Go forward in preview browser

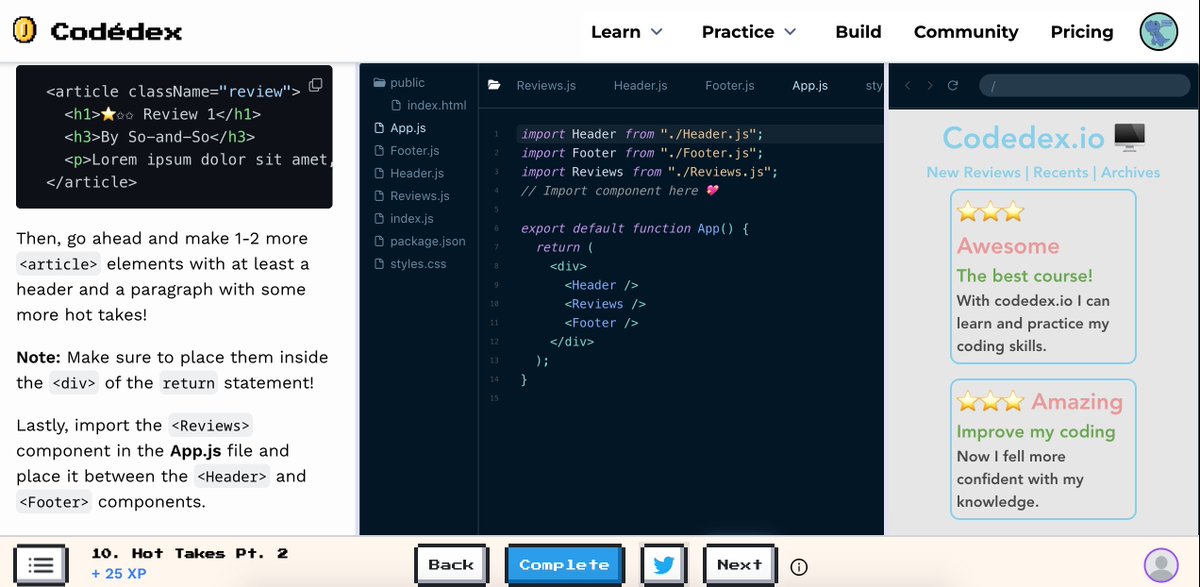930,86
